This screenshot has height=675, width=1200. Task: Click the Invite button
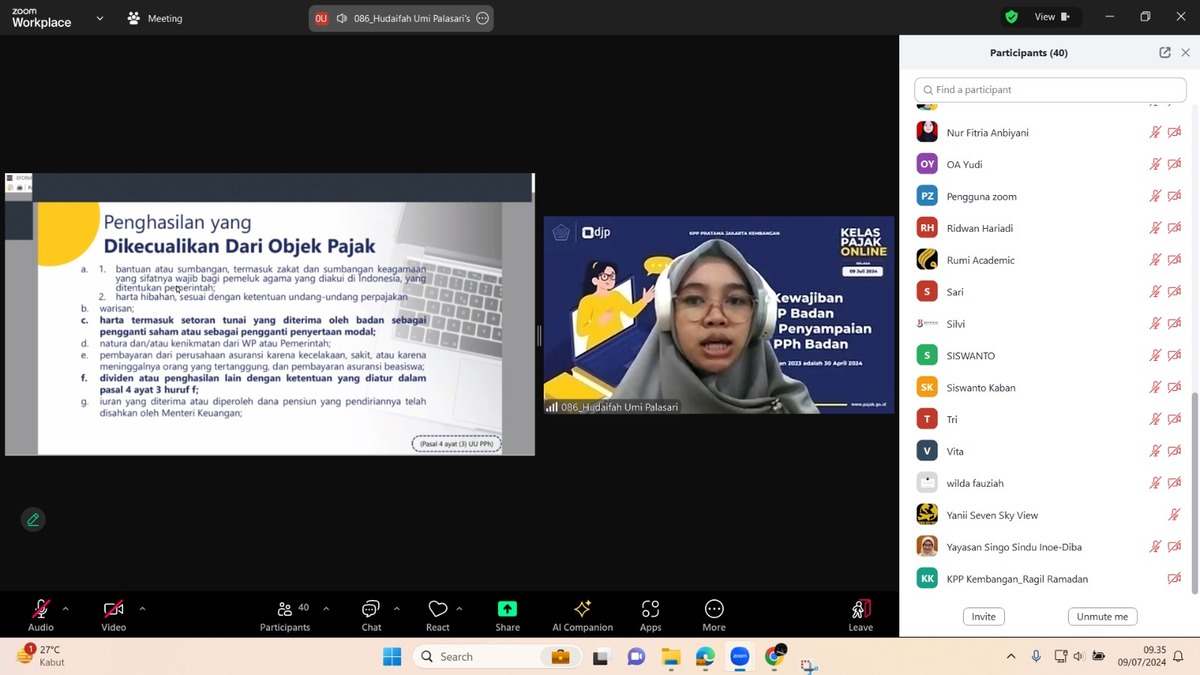coord(983,617)
